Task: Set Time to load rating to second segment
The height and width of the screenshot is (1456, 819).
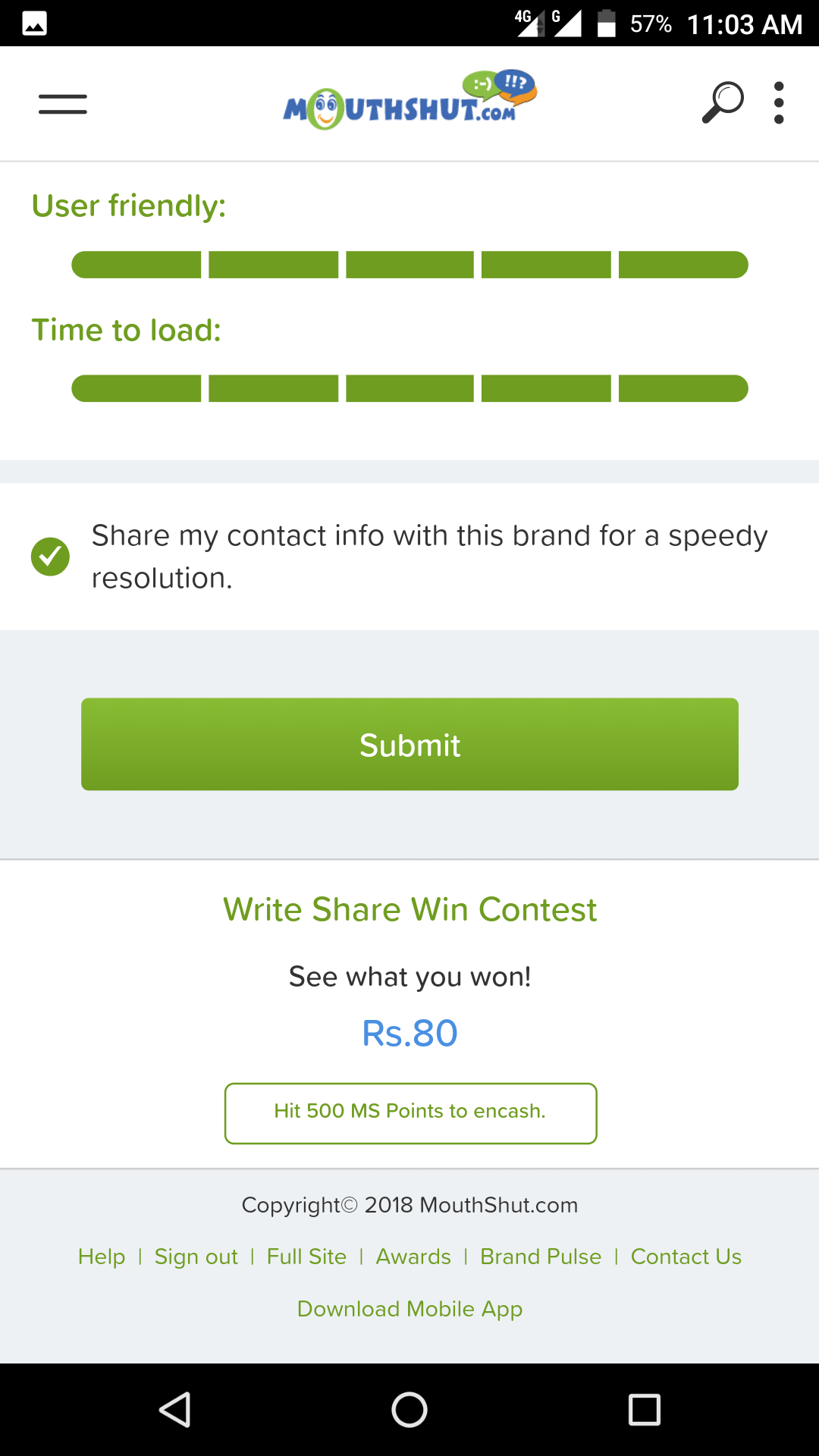Action: (273, 388)
